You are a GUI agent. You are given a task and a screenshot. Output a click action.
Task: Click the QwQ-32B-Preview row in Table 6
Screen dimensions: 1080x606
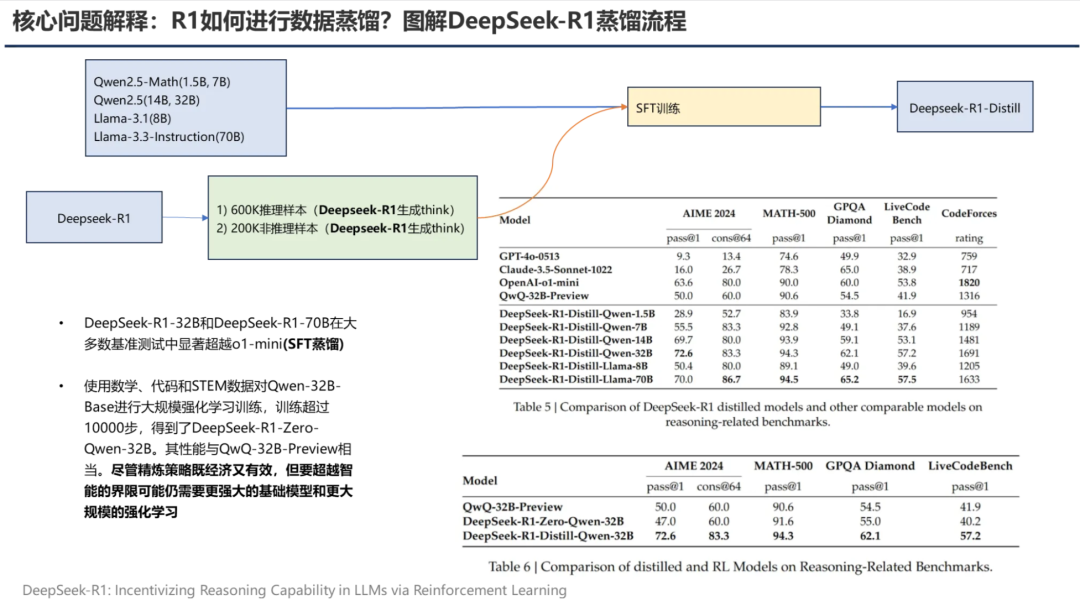[x=700, y=507]
